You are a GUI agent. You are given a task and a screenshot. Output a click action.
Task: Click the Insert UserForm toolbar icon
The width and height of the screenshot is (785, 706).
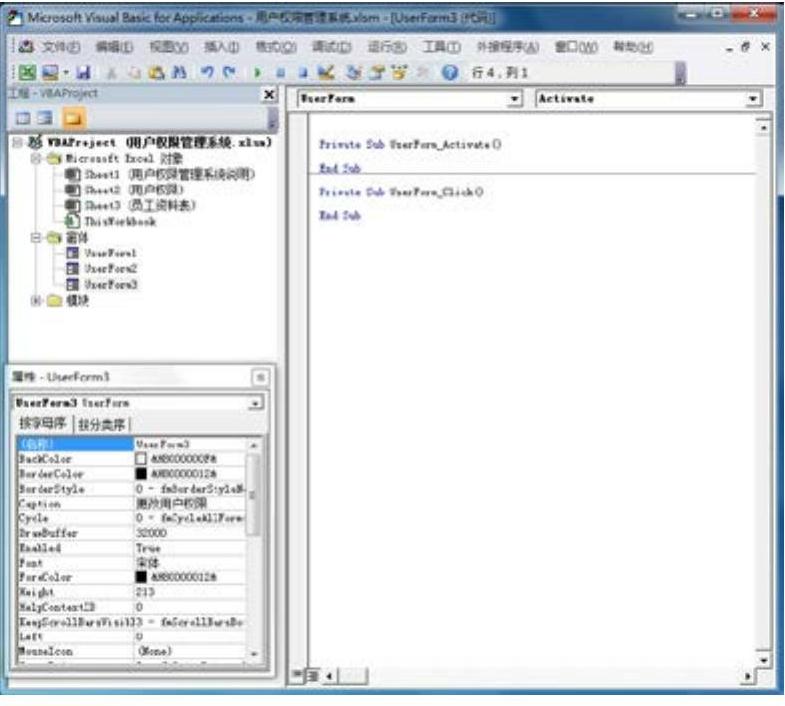[50, 73]
